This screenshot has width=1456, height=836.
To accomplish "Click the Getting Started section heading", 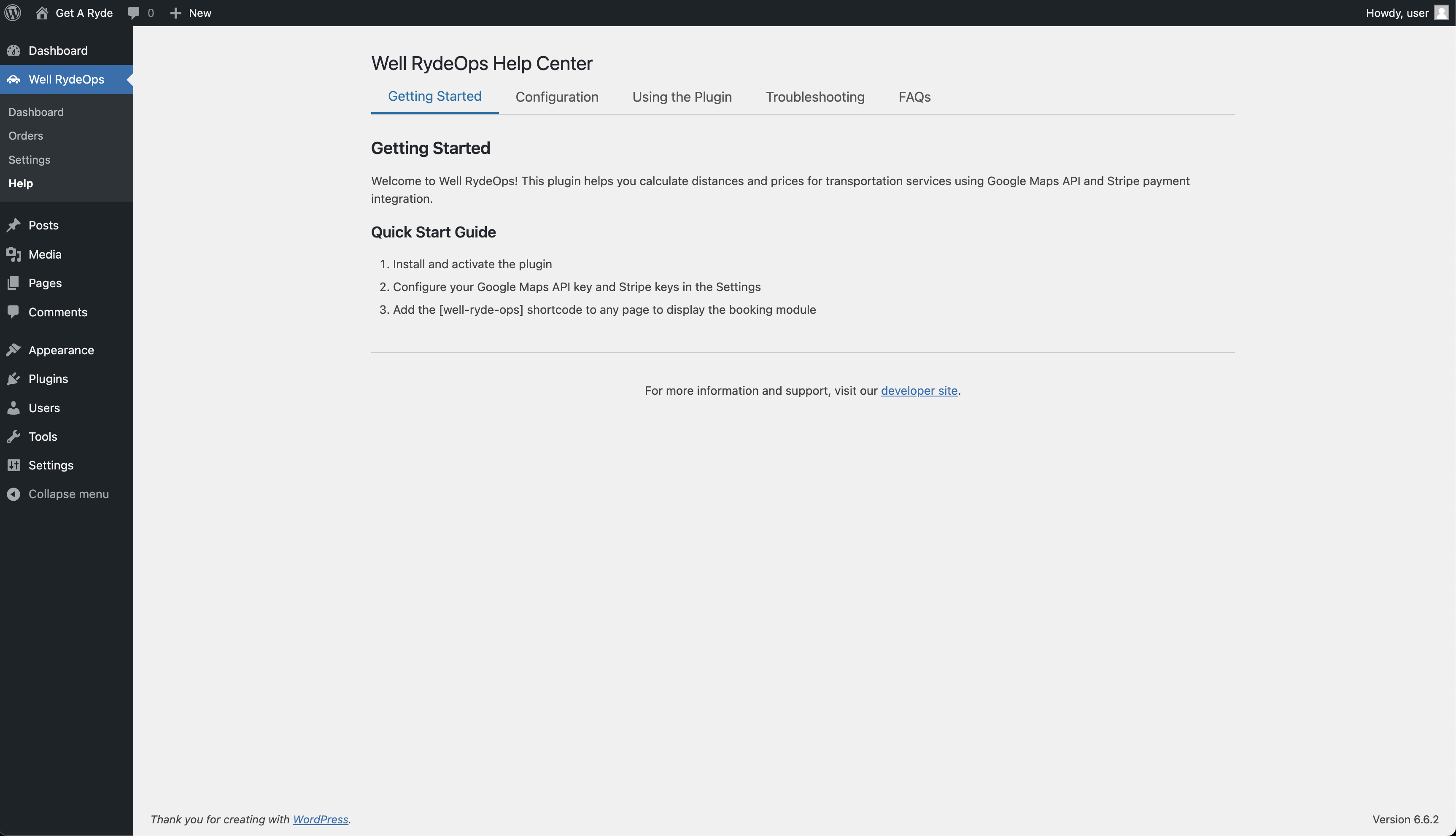I will click(x=431, y=148).
